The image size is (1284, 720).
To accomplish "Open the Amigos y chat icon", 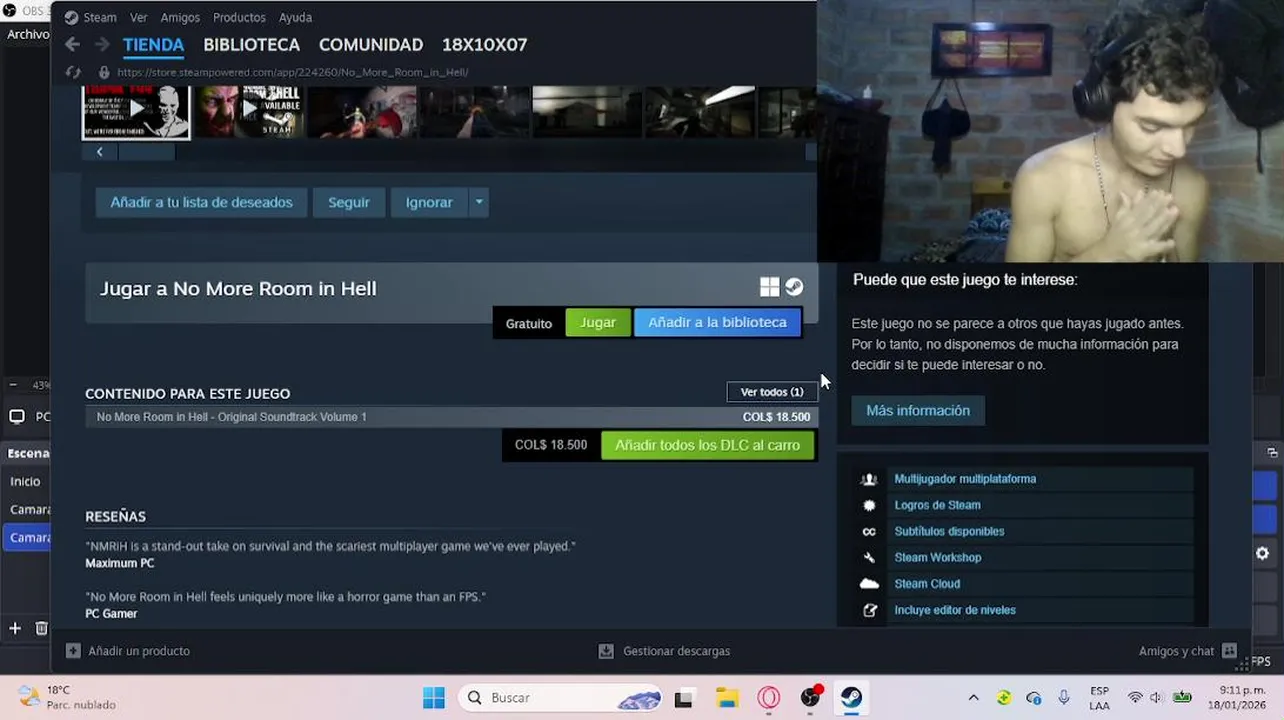I will [1230, 651].
